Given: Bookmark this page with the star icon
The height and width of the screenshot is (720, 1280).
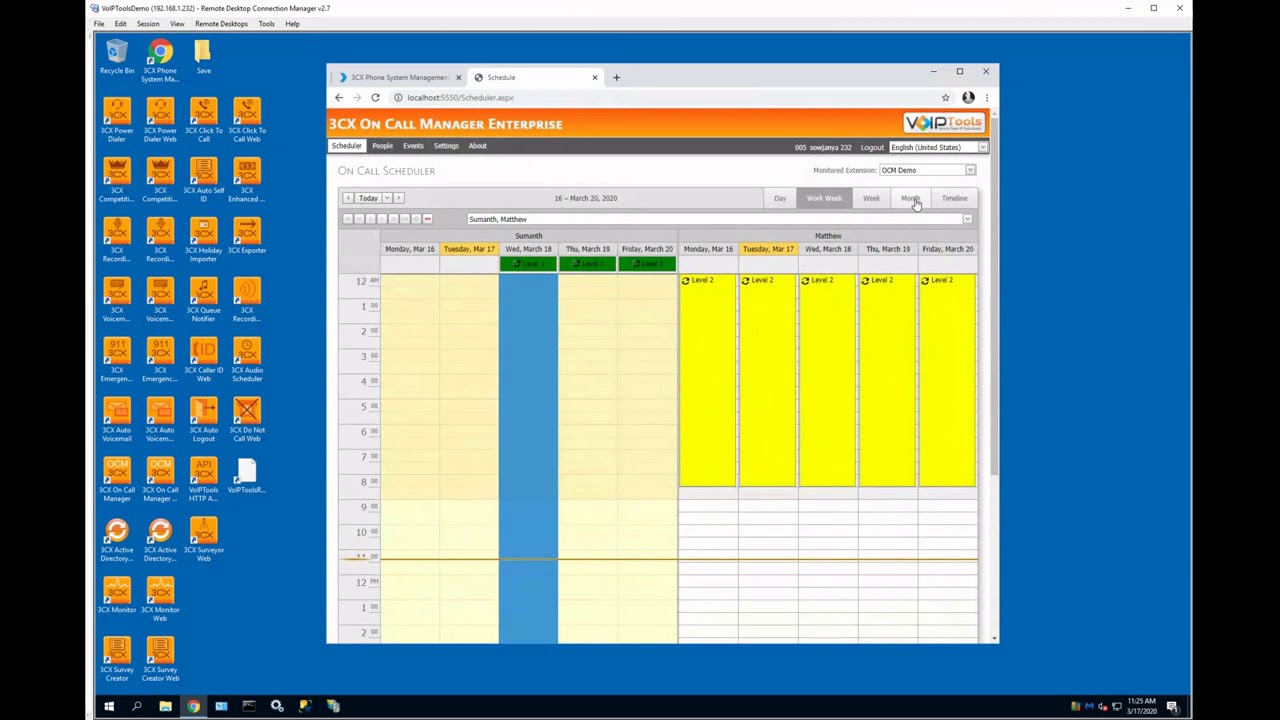Looking at the screenshot, I should click(945, 97).
